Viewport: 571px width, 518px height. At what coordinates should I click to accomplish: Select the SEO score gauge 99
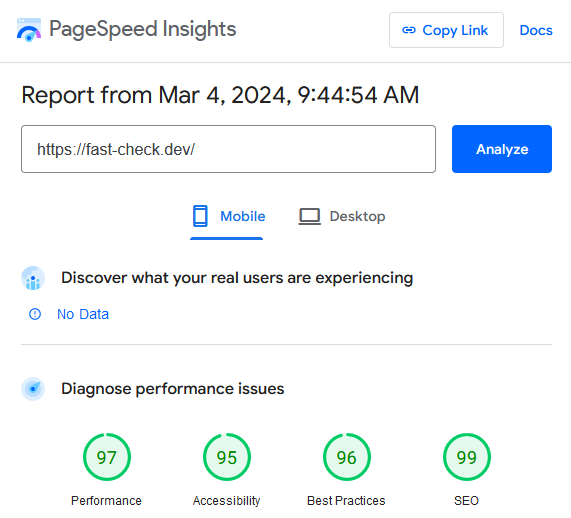[467, 457]
